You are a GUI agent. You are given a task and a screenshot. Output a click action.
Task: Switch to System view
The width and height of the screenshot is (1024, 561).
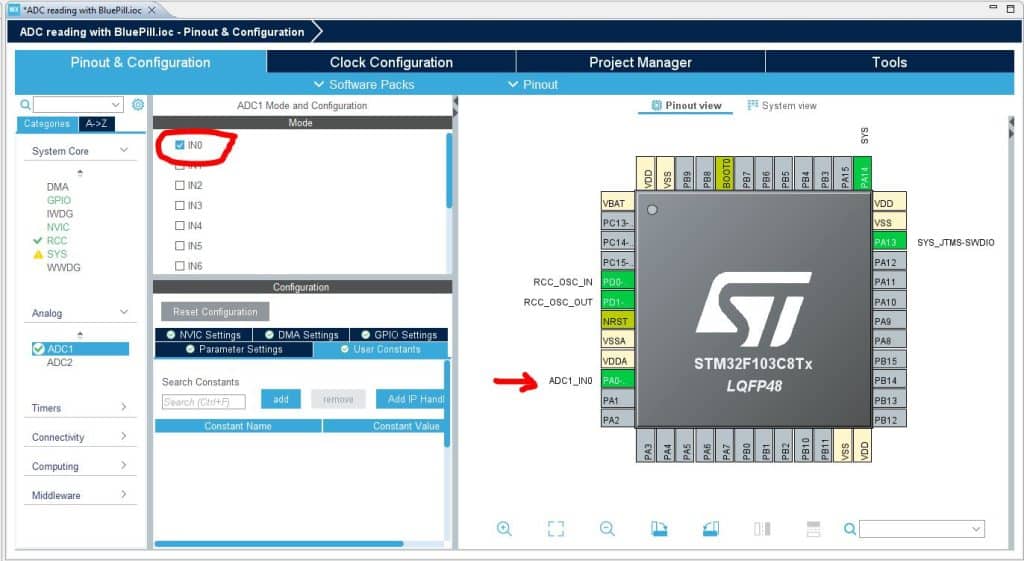point(782,105)
